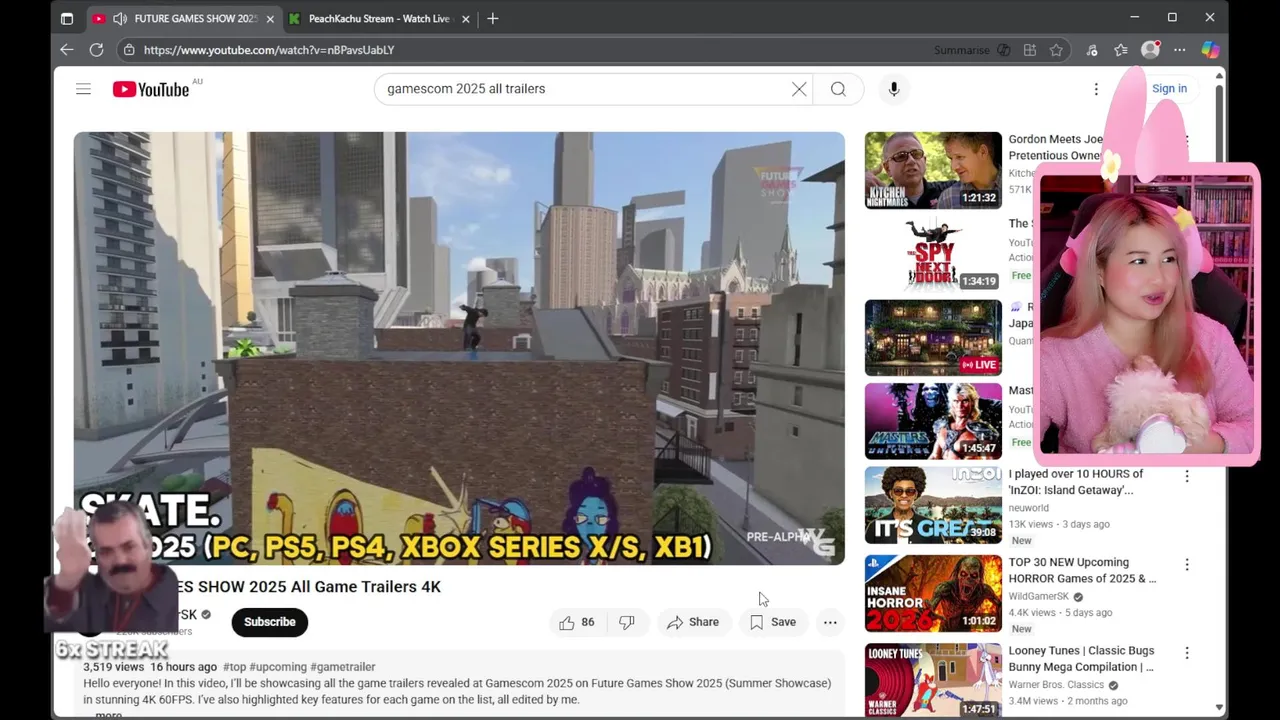Open the LIVE stream thumbnail
The width and height of the screenshot is (1280, 720).
(933, 338)
